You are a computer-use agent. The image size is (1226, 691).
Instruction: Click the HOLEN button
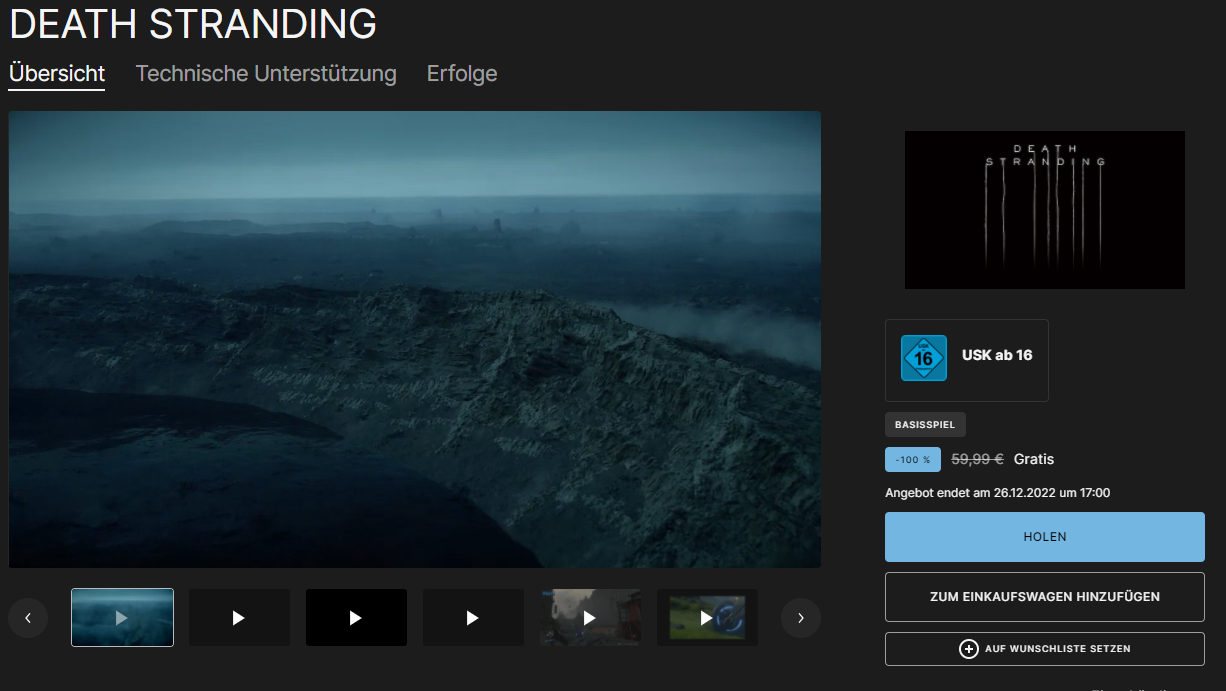pyautogui.click(x=1045, y=537)
